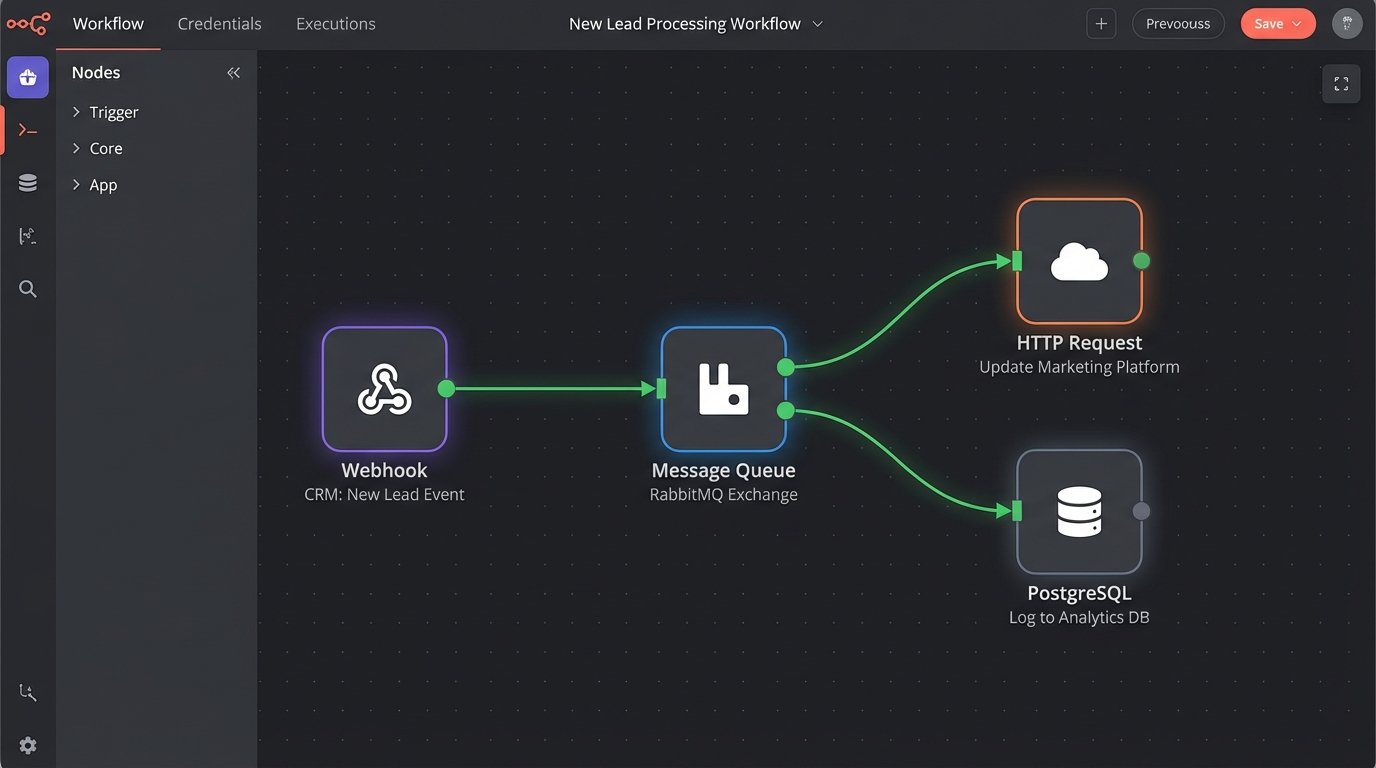Click the user avatar in top bar
The image size is (1376, 768).
(x=1347, y=24)
